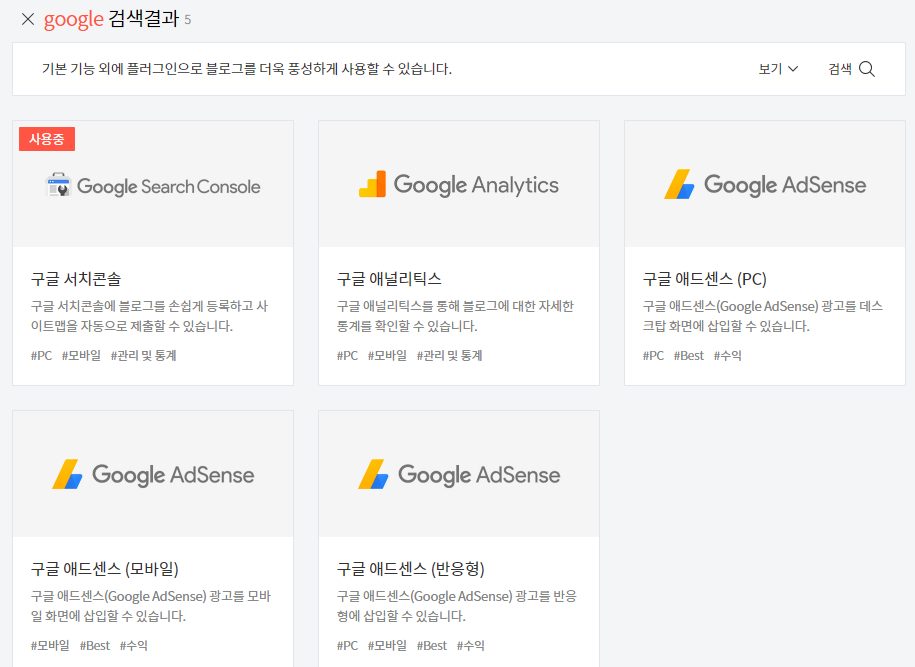Click the Google Analytics logo thumbnail
This screenshot has height=667, width=915.
click(x=459, y=184)
